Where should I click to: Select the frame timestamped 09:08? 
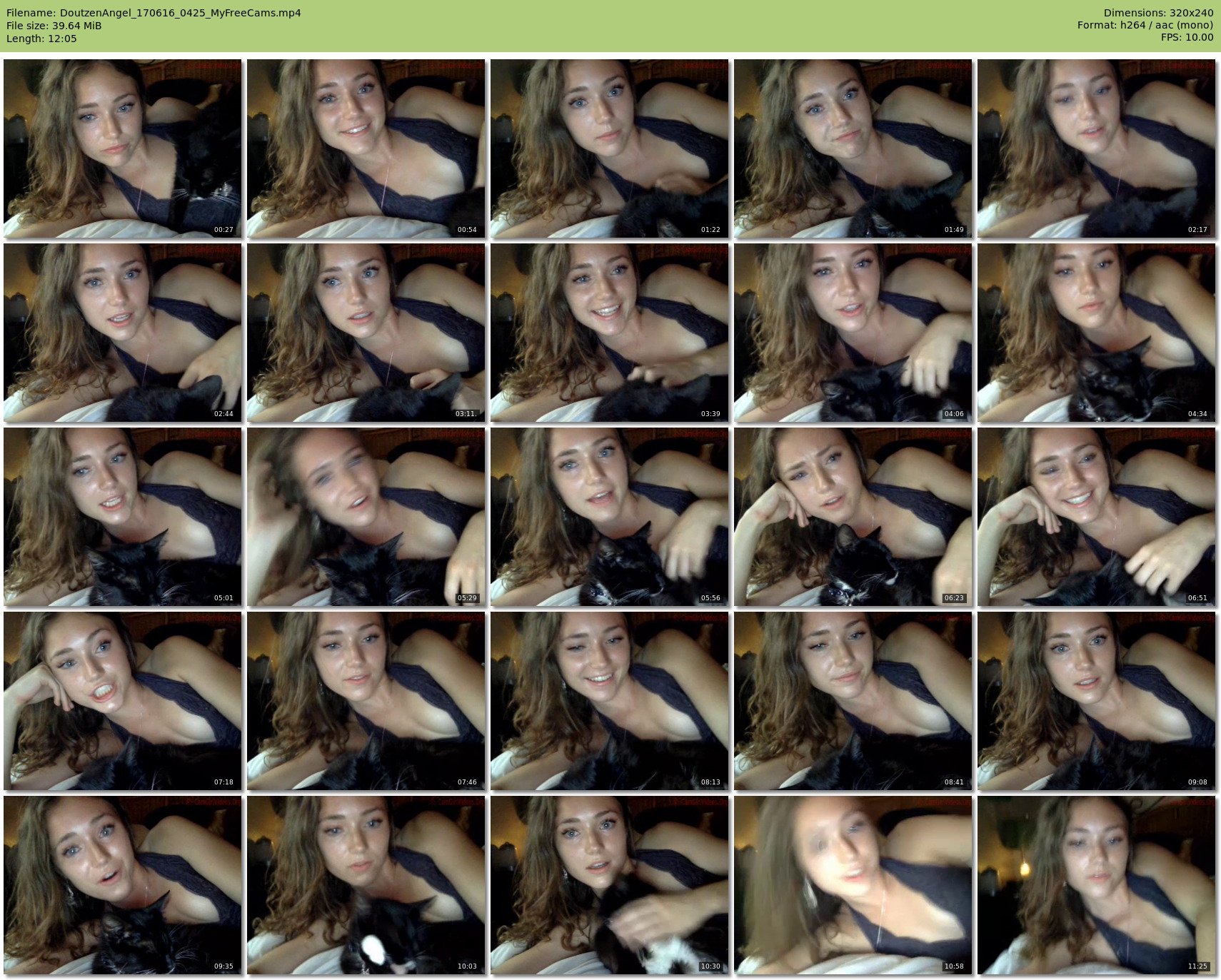(1097, 701)
